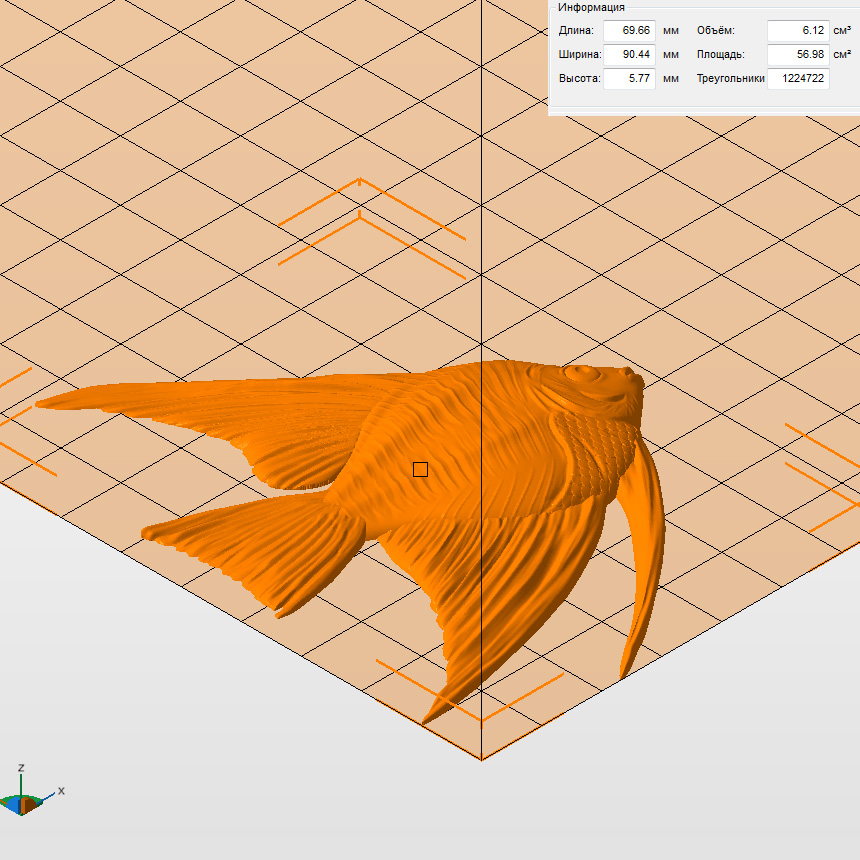
Task: Click the Объём value field
Action: click(x=798, y=31)
